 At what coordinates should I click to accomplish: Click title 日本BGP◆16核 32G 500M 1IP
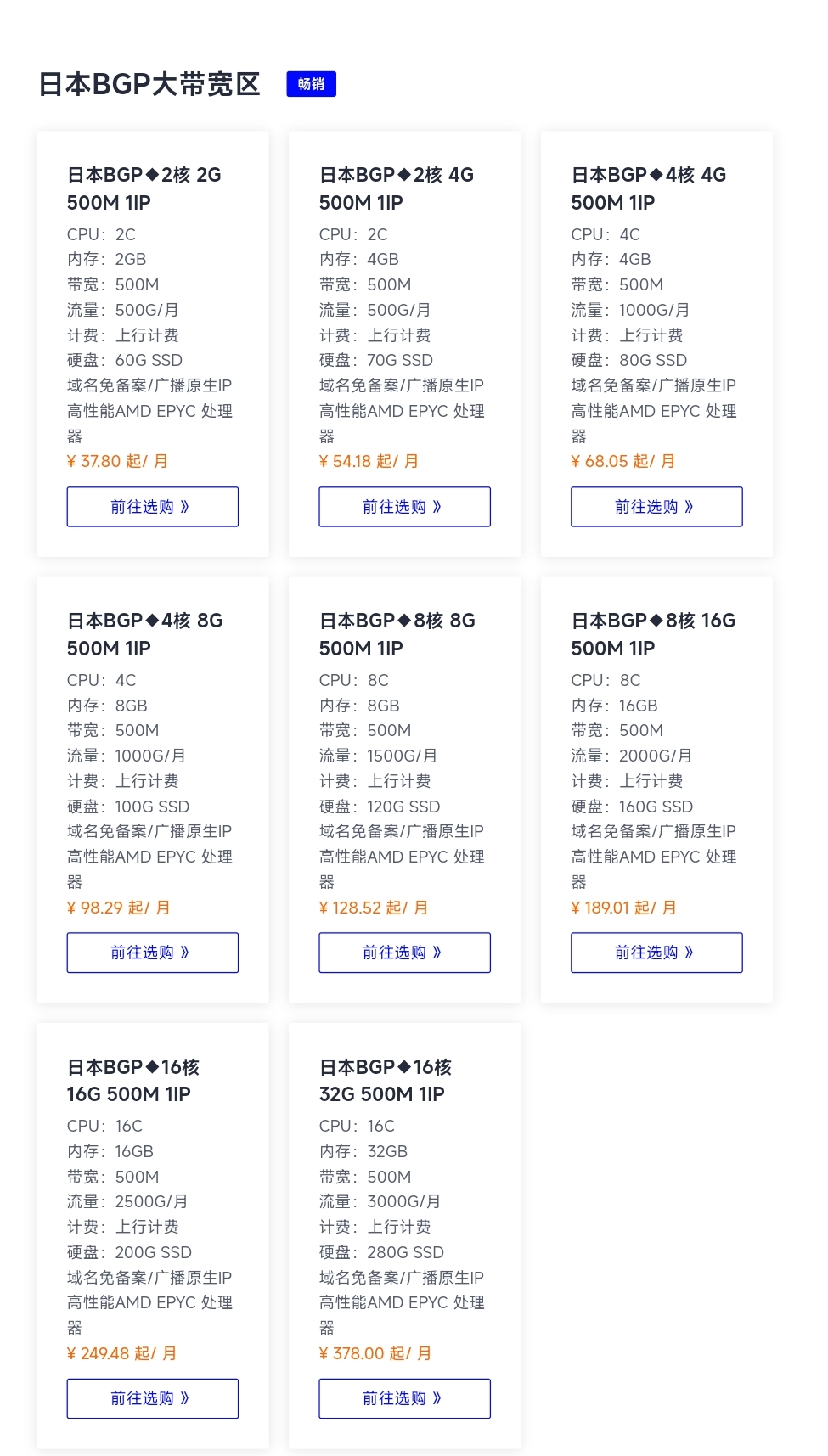[x=386, y=1080]
